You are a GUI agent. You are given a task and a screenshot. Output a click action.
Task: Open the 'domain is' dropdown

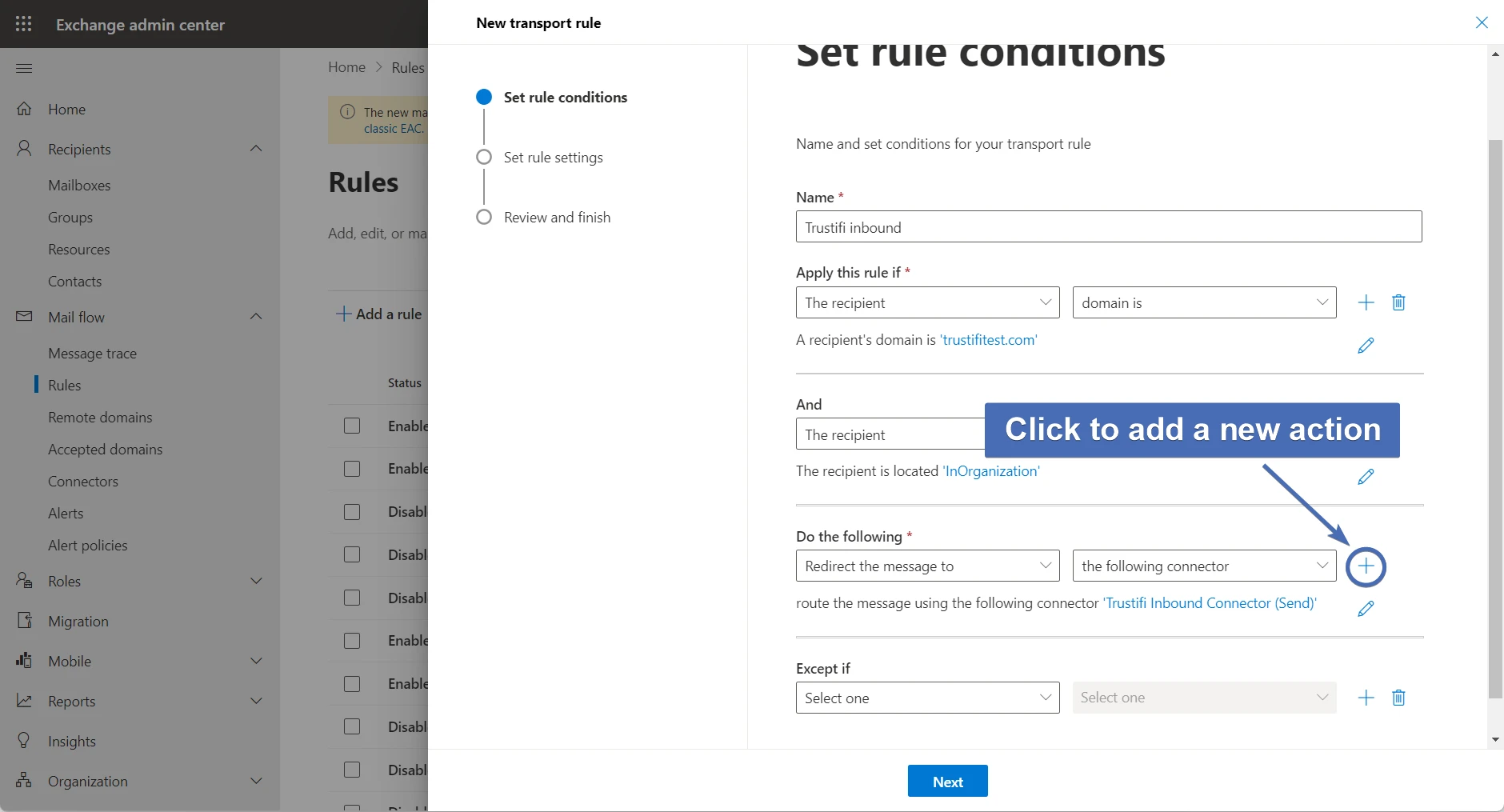[x=1204, y=302]
